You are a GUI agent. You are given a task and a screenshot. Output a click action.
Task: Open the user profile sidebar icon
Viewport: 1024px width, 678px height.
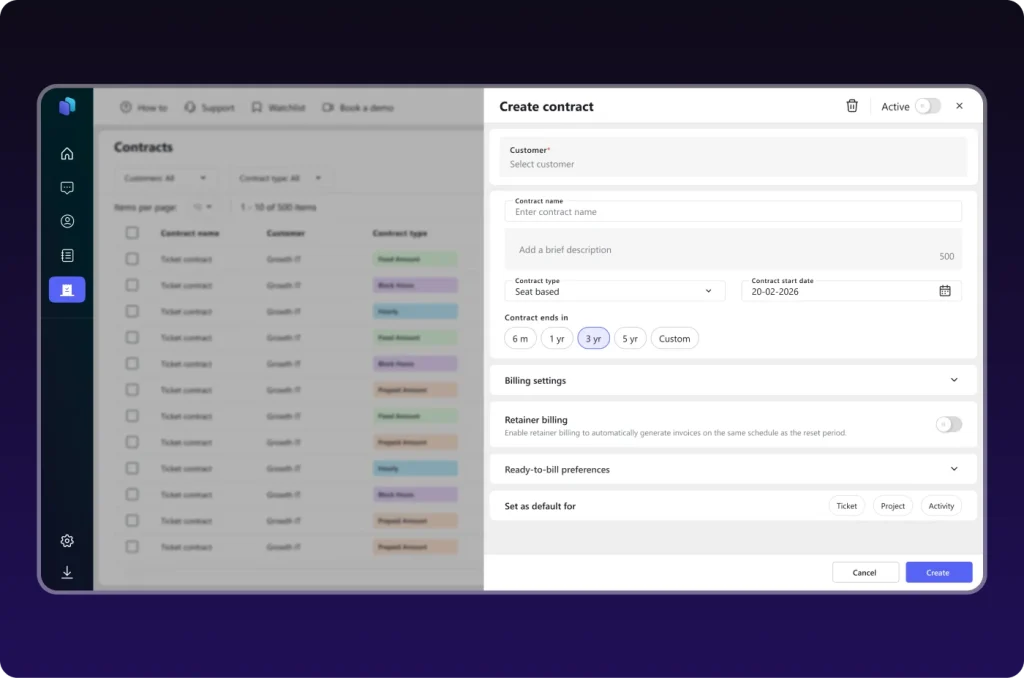pyautogui.click(x=67, y=222)
